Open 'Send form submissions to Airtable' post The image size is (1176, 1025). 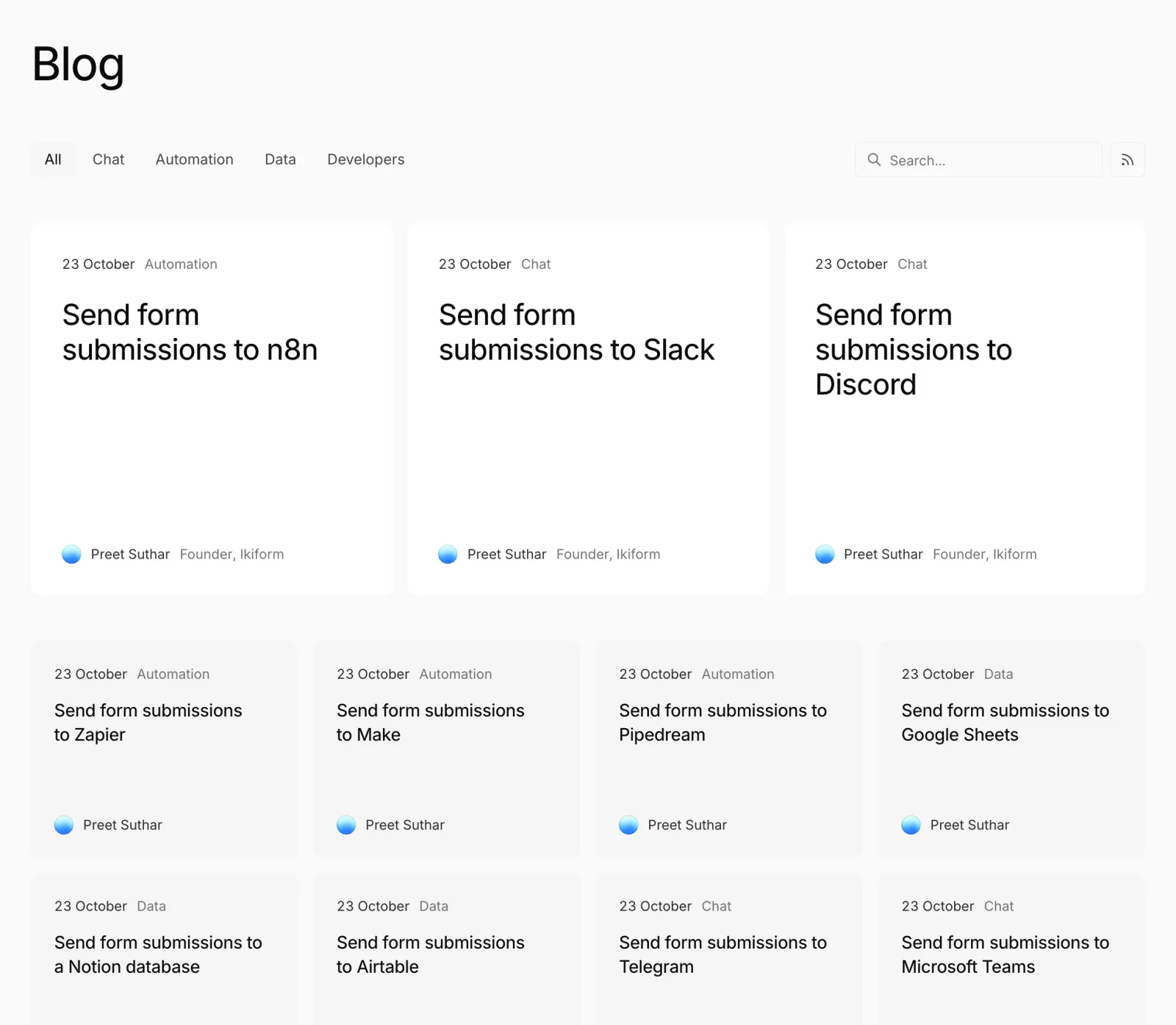430,954
